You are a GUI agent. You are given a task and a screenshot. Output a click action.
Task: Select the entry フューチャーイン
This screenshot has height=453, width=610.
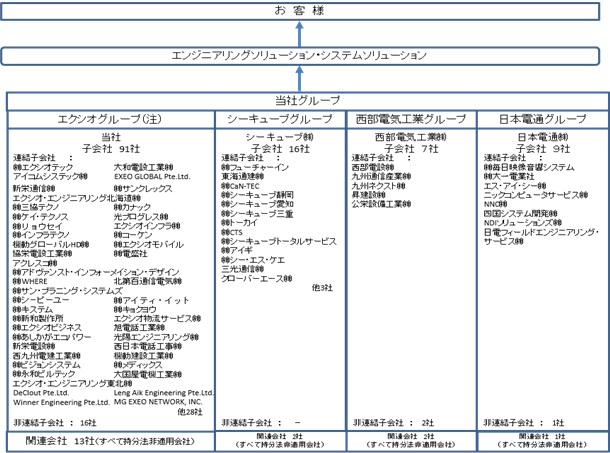pyautogui.click(x=255, y=167)
